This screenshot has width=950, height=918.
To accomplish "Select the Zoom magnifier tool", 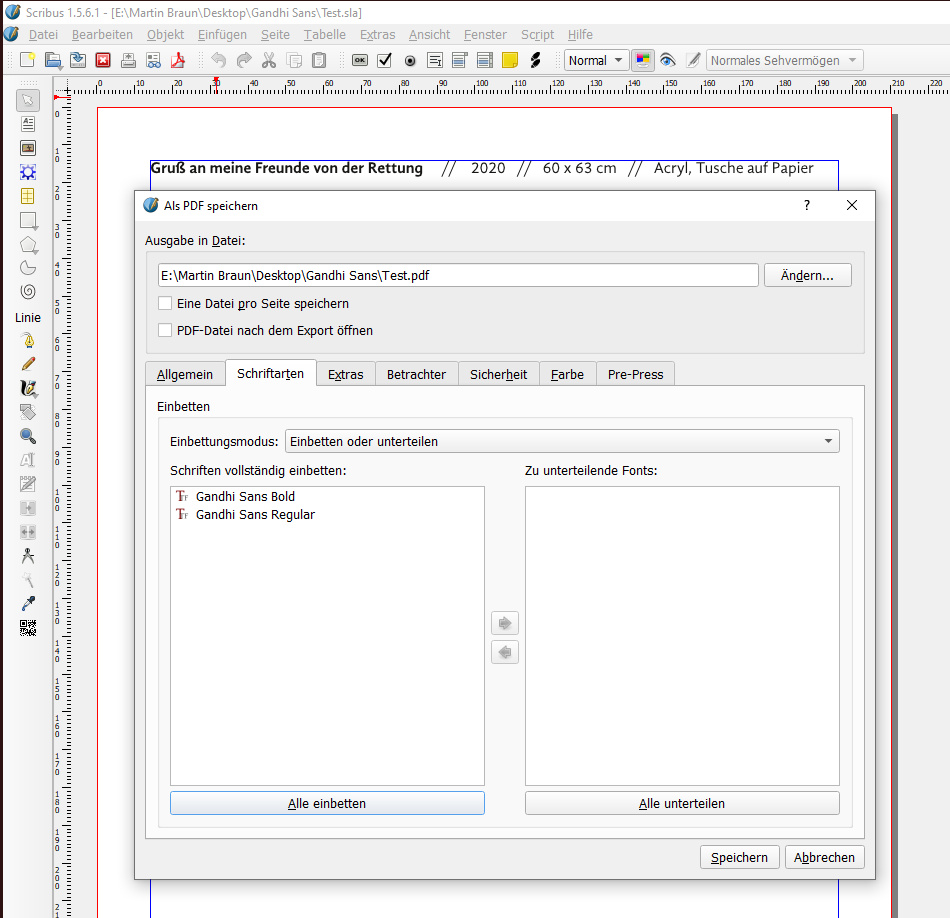I will tap(28, 436).
